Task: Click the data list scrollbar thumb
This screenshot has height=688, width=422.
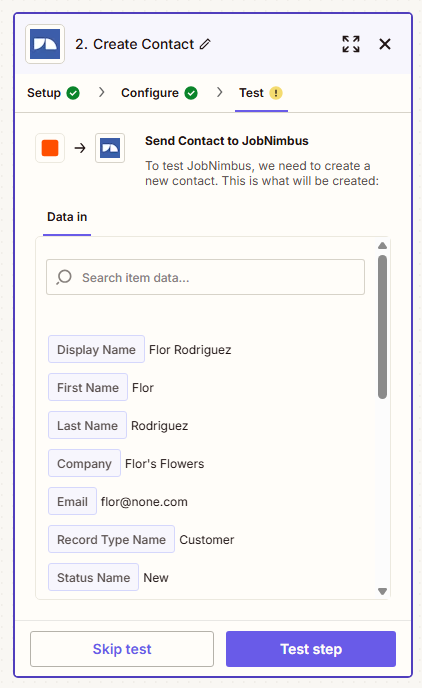Action: 383,327
